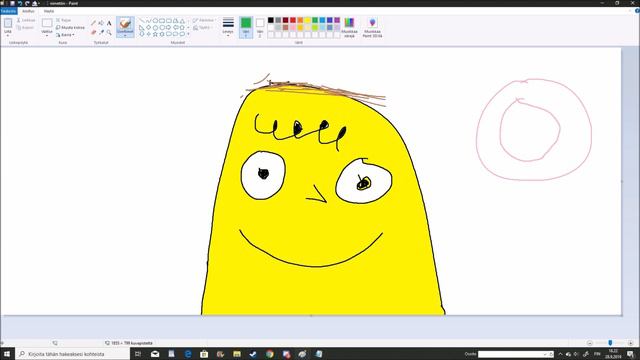Select the five-point star shape
Viewport: 640px width, 360px height.
(x=155, y=34)
